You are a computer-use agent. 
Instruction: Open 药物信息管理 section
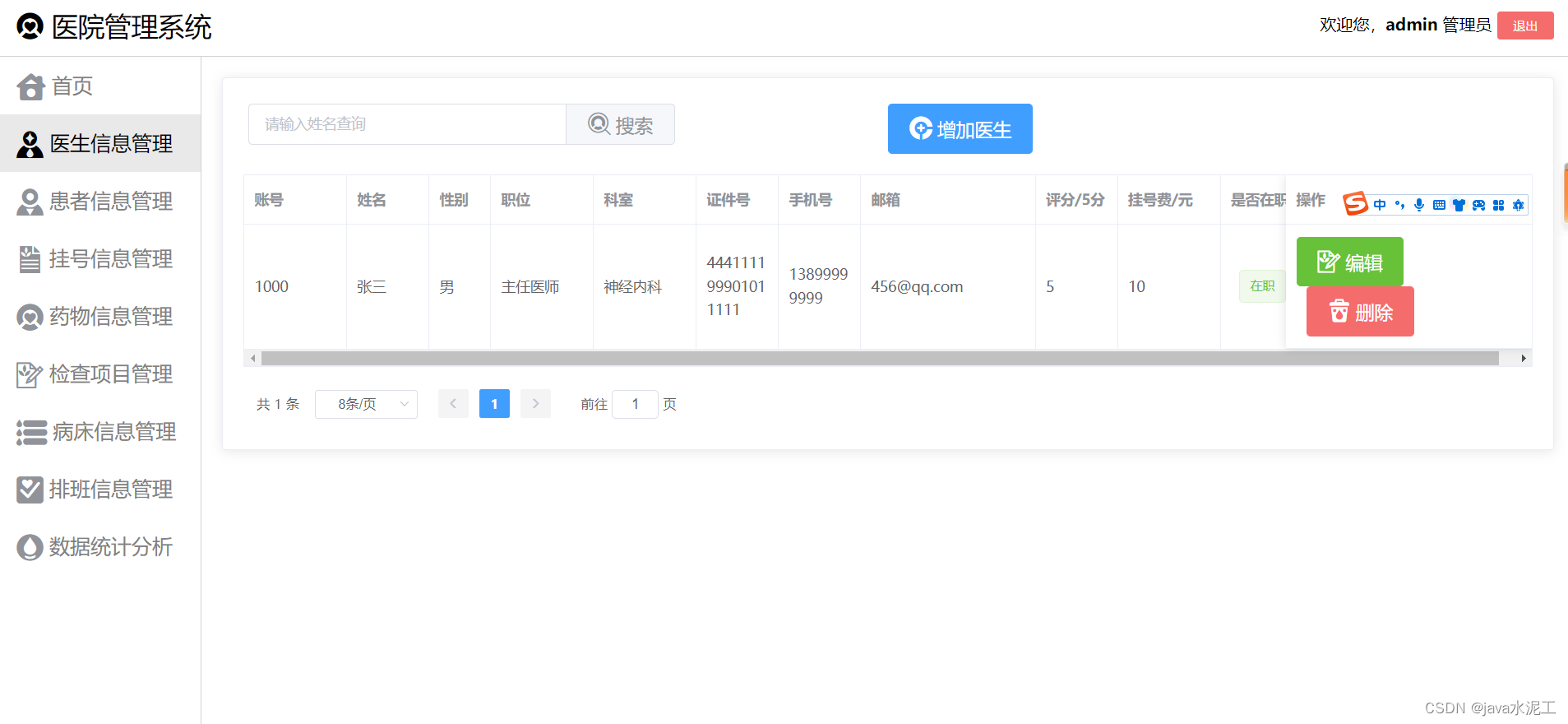pyautogui.click(x=100, y=316)
